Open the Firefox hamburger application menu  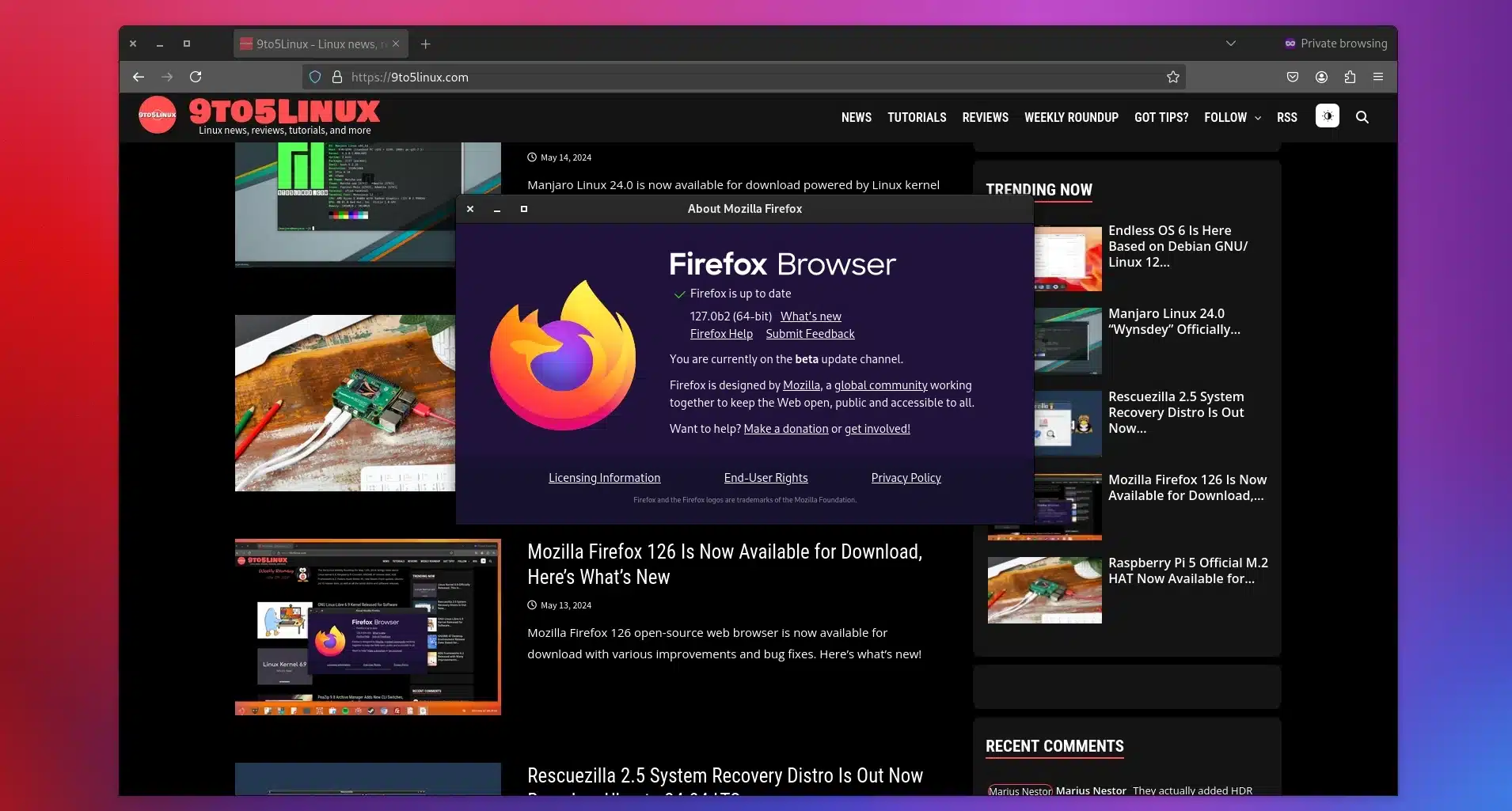click(x=1378, y=77)
